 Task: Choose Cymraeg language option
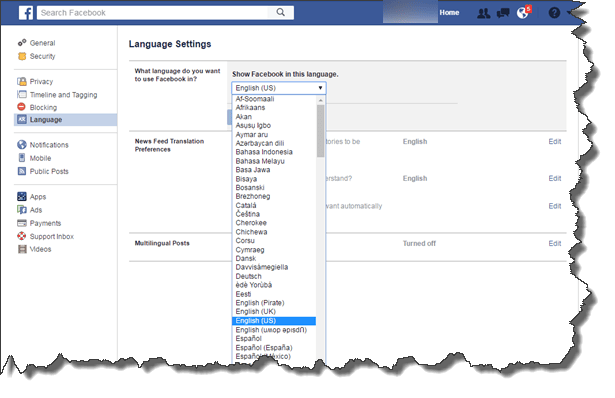pos(274,250)
